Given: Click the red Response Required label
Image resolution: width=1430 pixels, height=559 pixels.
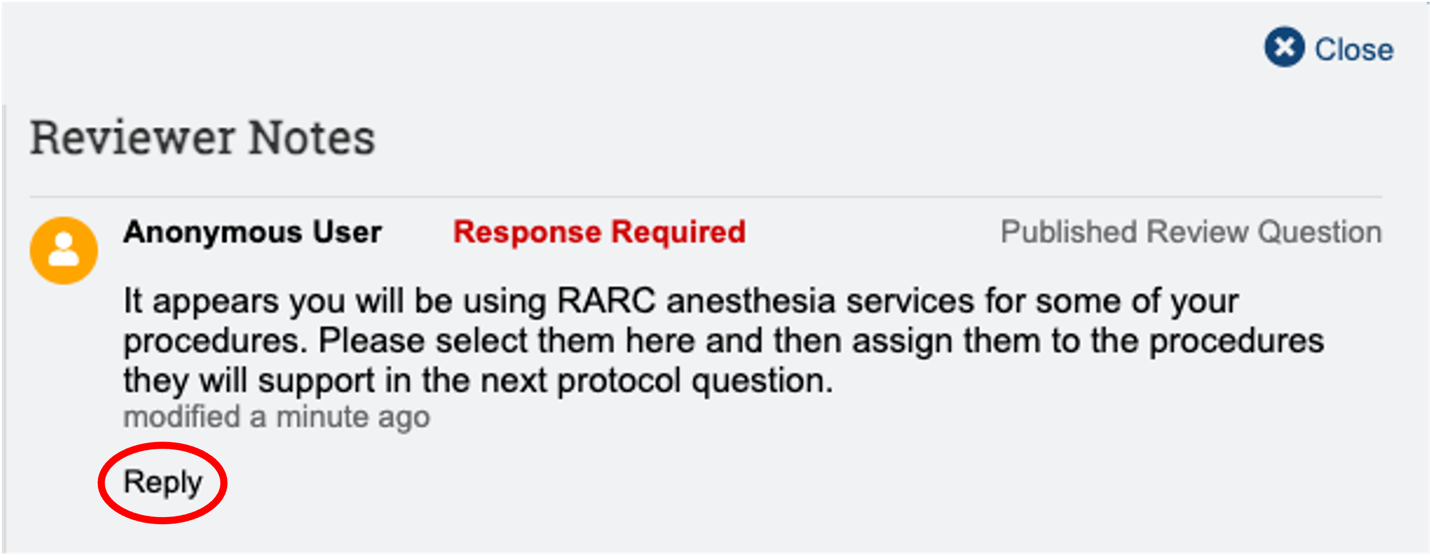Looking at the screenshot, I should click(599, 232).
